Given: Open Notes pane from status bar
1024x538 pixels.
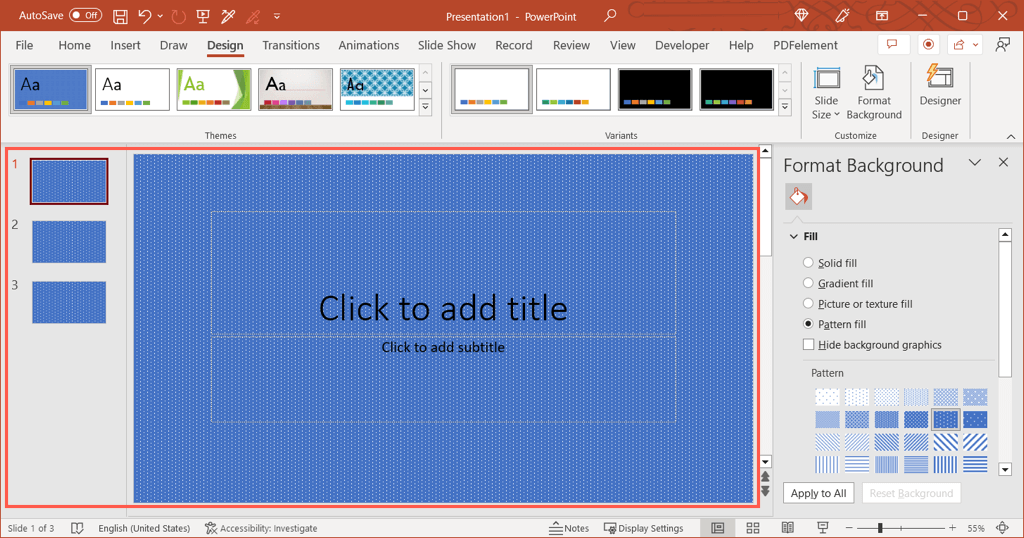Looking at the screenshot, I should click(x=569, y=528).
